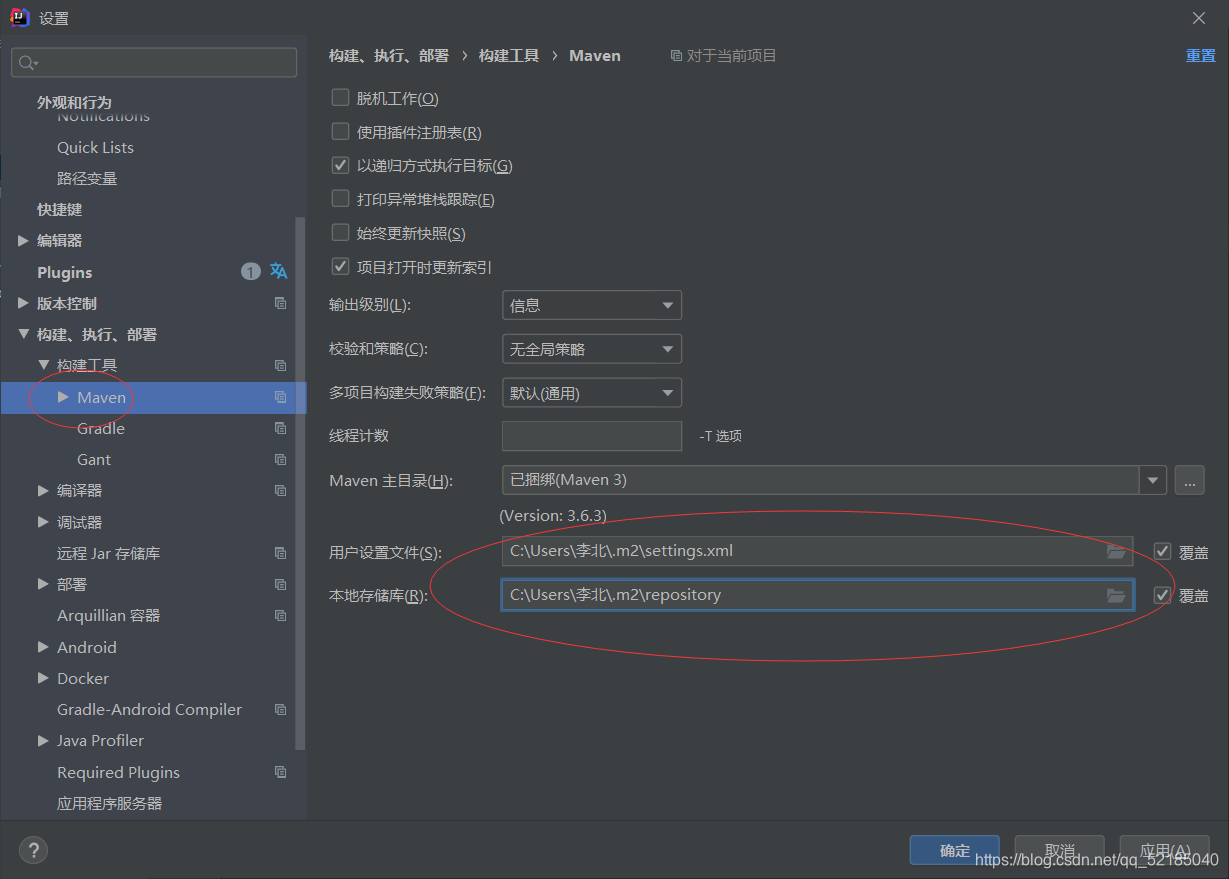This screenshot has height=879, width=1229.
Task: Click the 线程计数 input field
Action: (x=592, y=436)
